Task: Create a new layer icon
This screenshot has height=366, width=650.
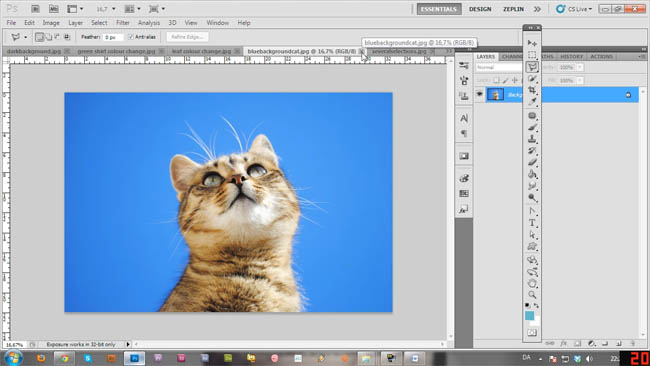Action: point(619,344)
